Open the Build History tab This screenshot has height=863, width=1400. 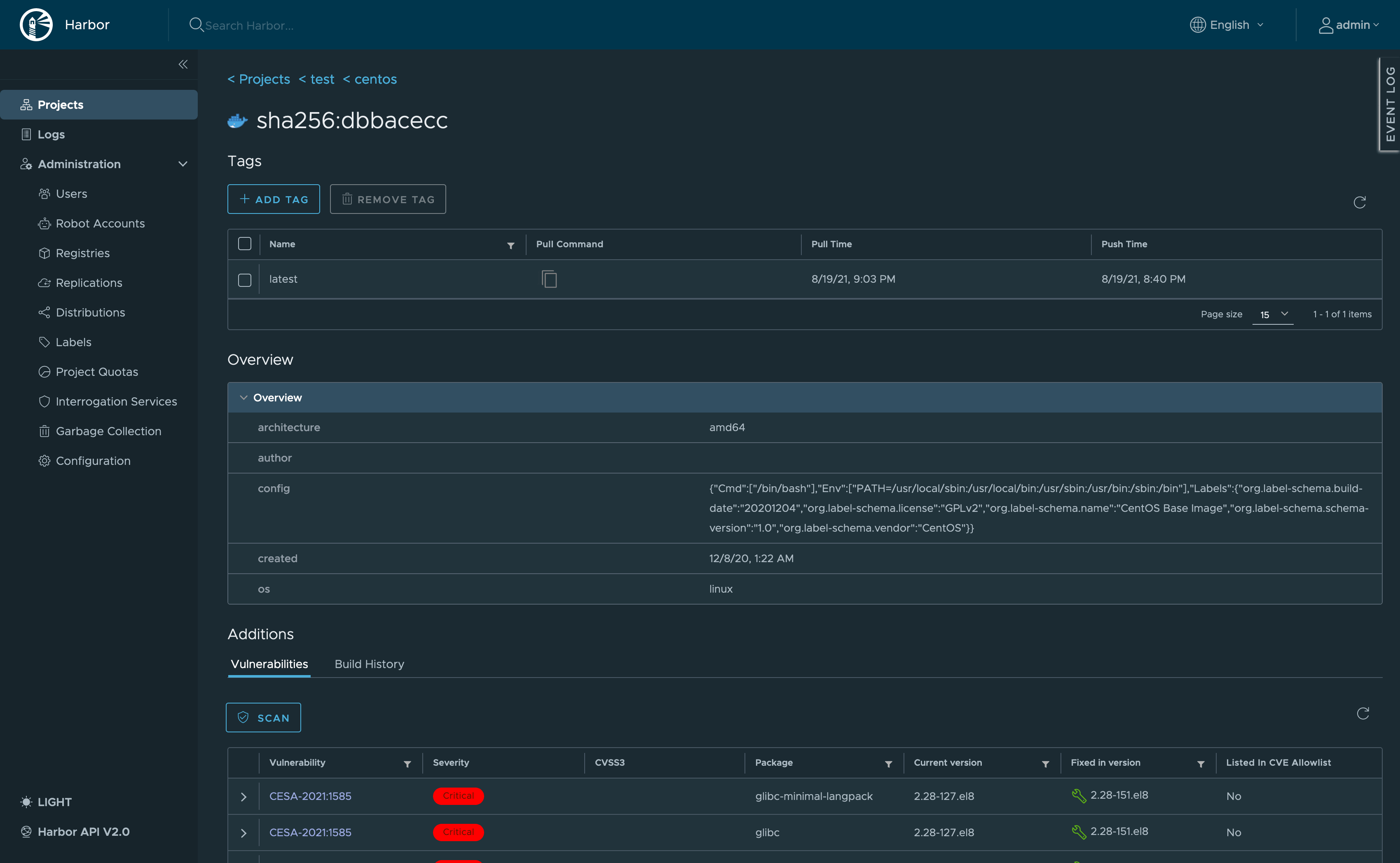pos(369,664)
